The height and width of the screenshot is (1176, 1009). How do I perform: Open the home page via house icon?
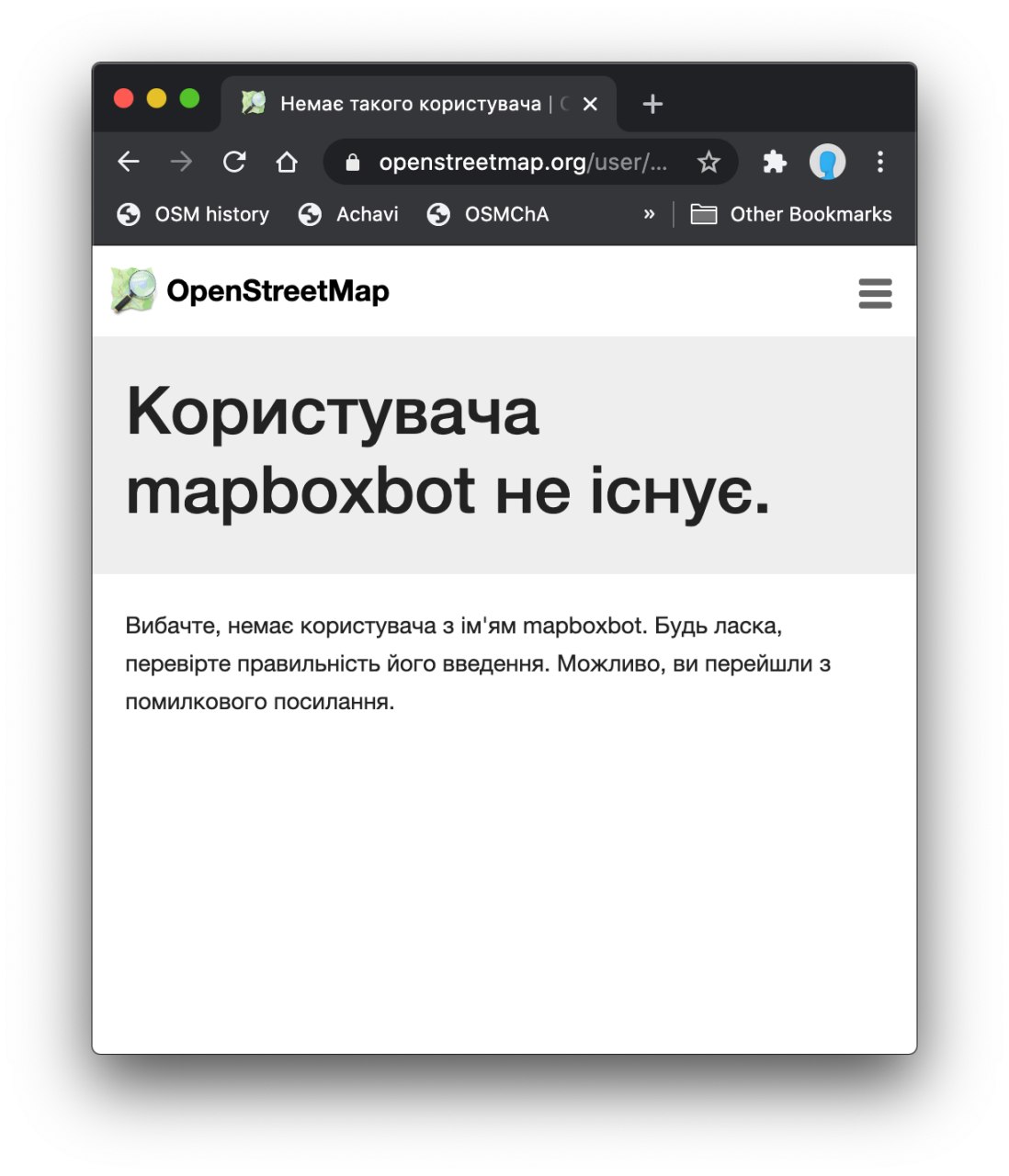(287, 162)
